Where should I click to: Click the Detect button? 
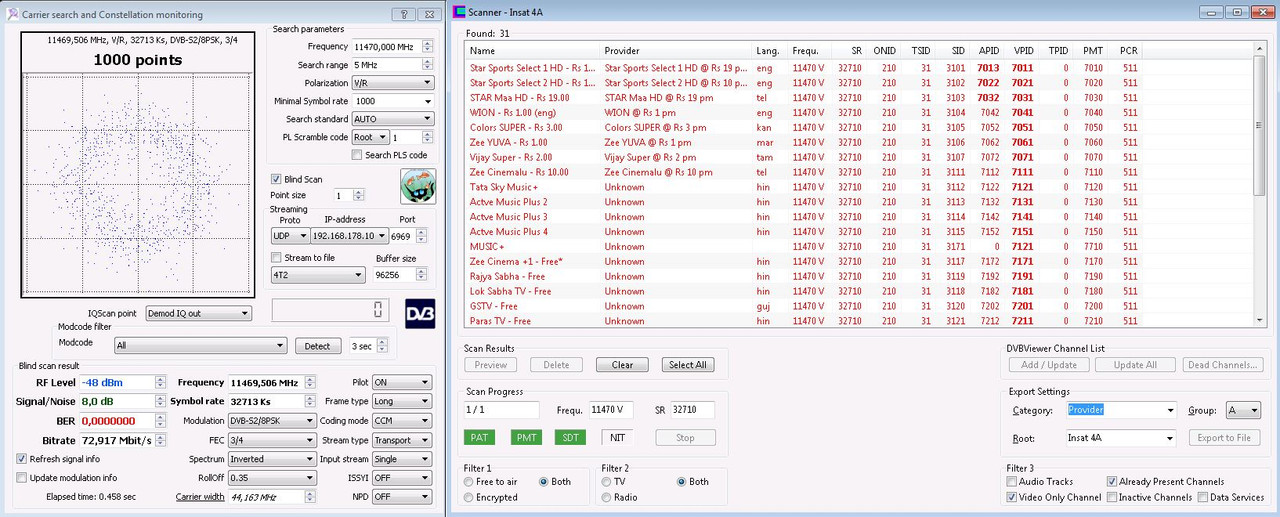tap(318, 346)
